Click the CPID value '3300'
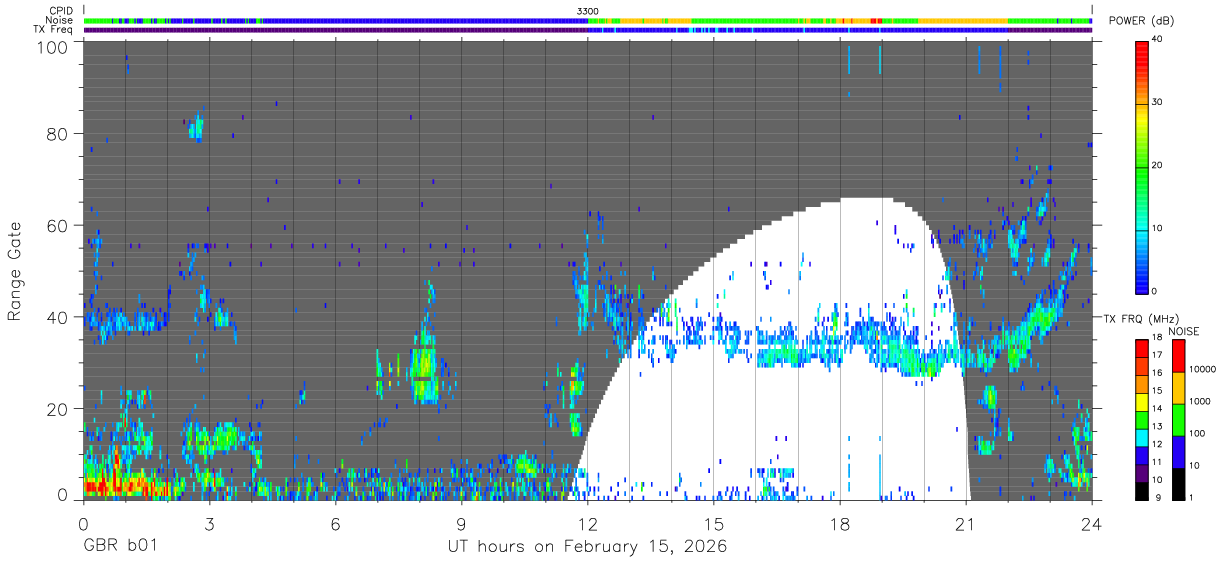The height and width of the screenshot is (567, 1228). [x=588, y=11]
